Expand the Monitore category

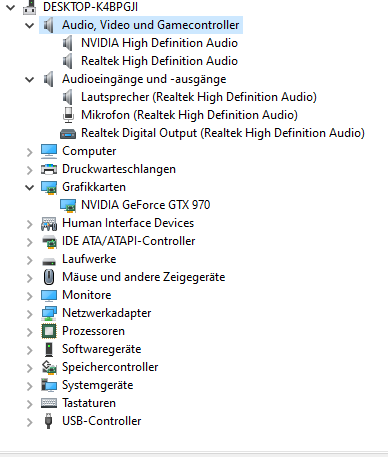pyautogui.click(x=30, y=296)
